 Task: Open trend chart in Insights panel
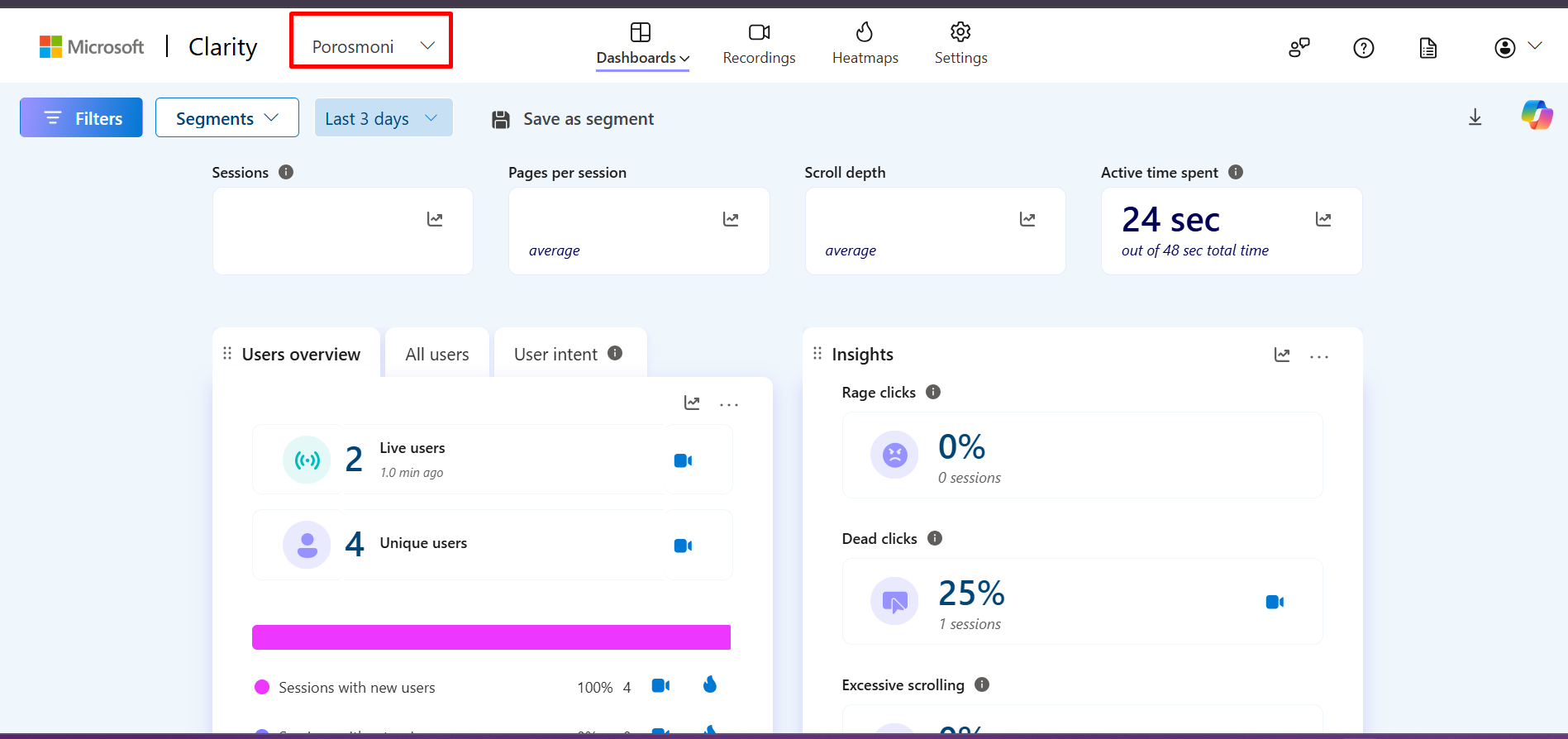coord(1282,355)
